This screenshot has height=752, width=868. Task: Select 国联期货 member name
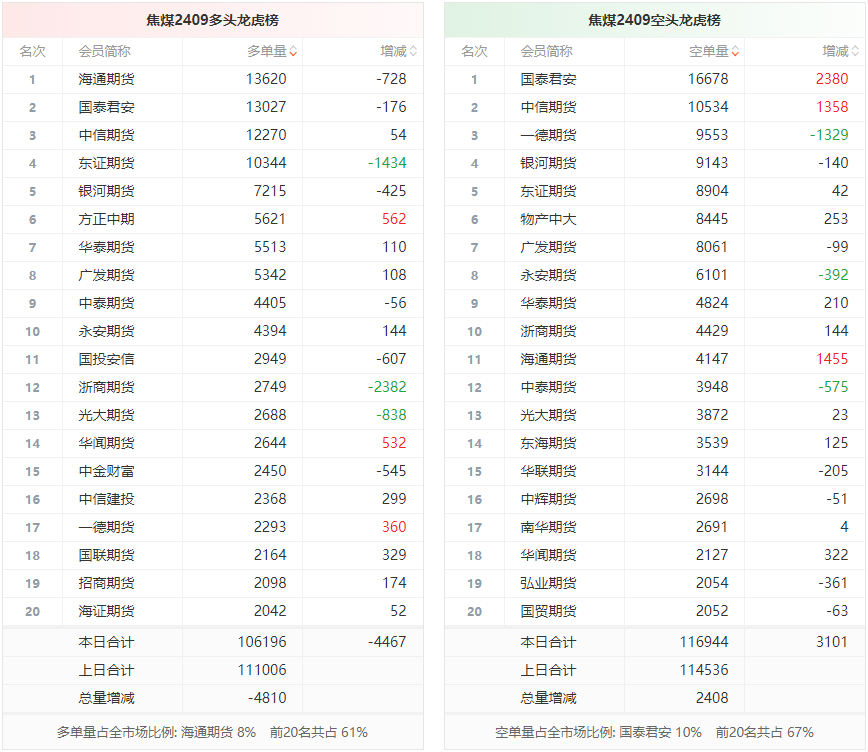106,555
